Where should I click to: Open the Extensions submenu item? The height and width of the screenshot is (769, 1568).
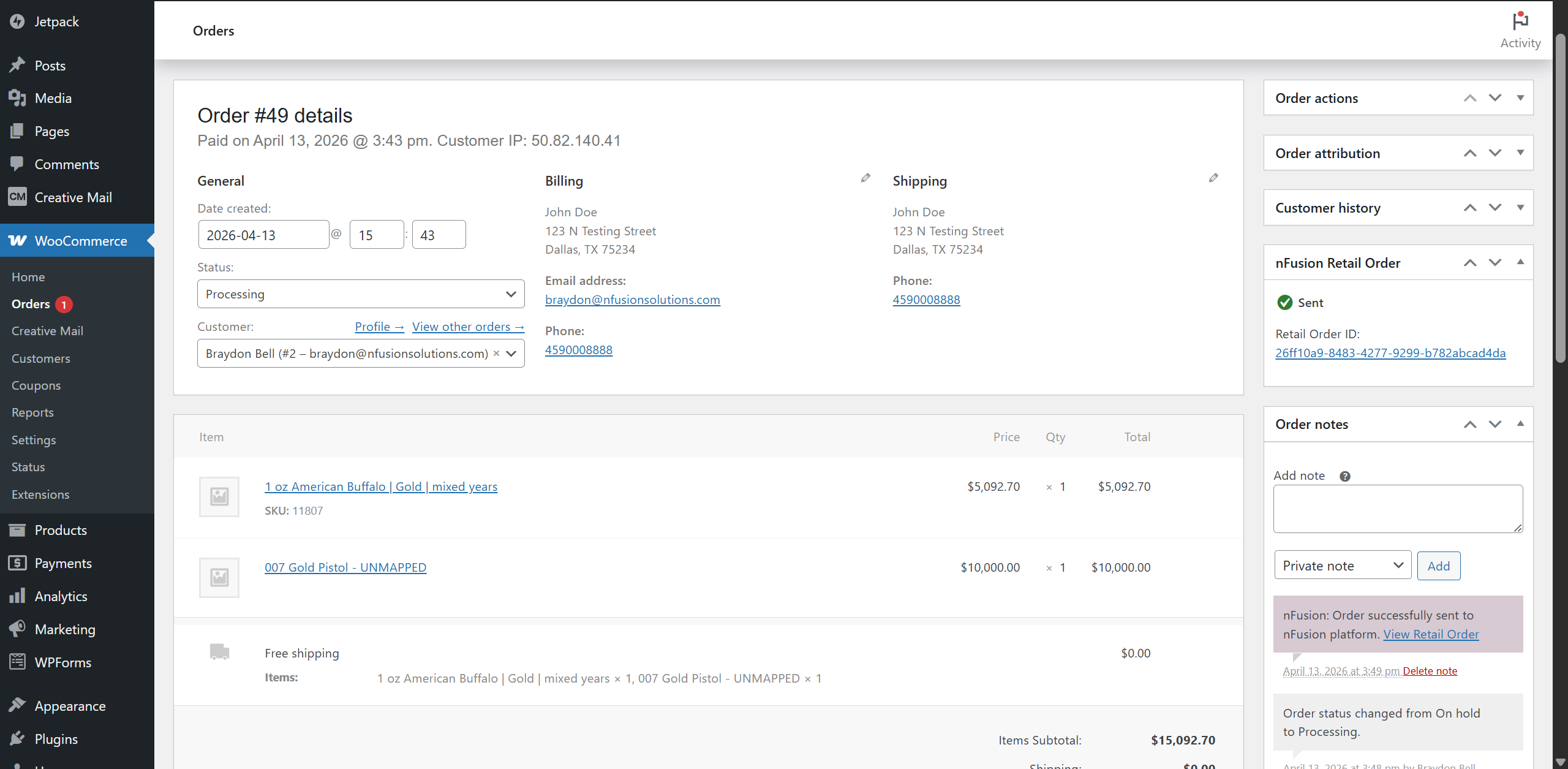tap(40, 494)
